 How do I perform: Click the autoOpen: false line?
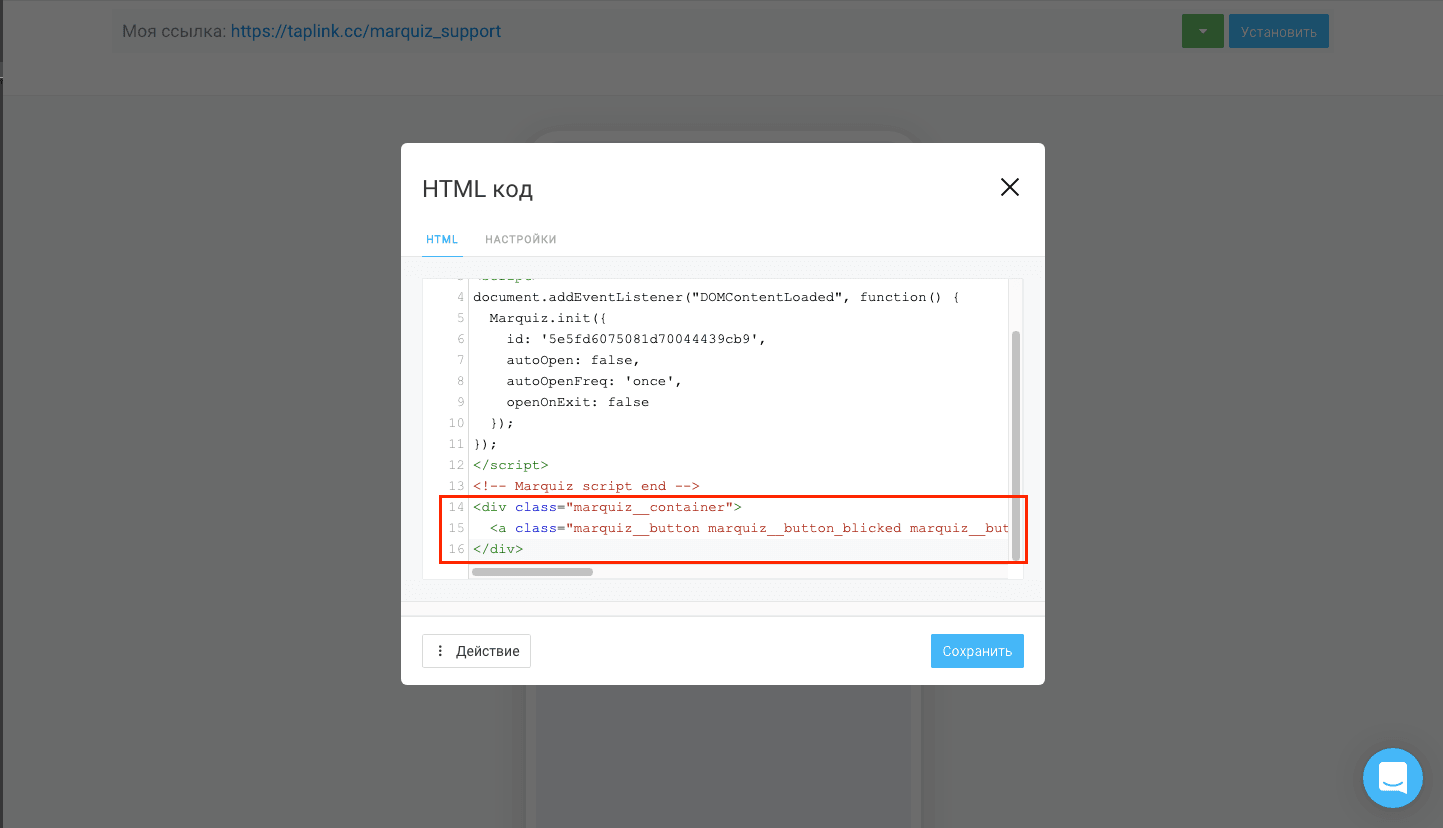coord(573,360)
